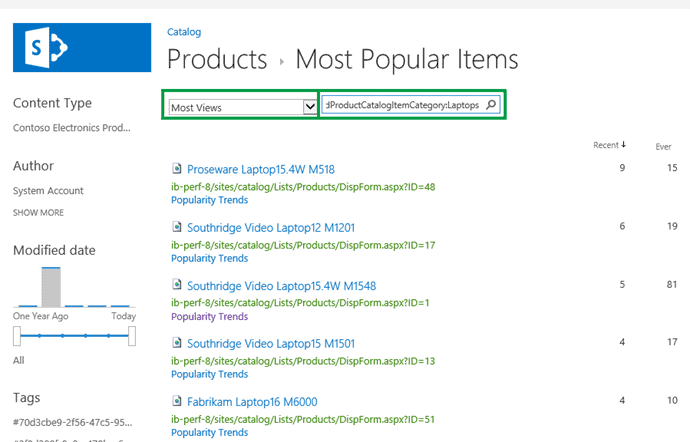This screenshot has width=690, height=442.
Task: Click Ever count 19 for Laptop12 M1201
Action: (x=672, y=226)
